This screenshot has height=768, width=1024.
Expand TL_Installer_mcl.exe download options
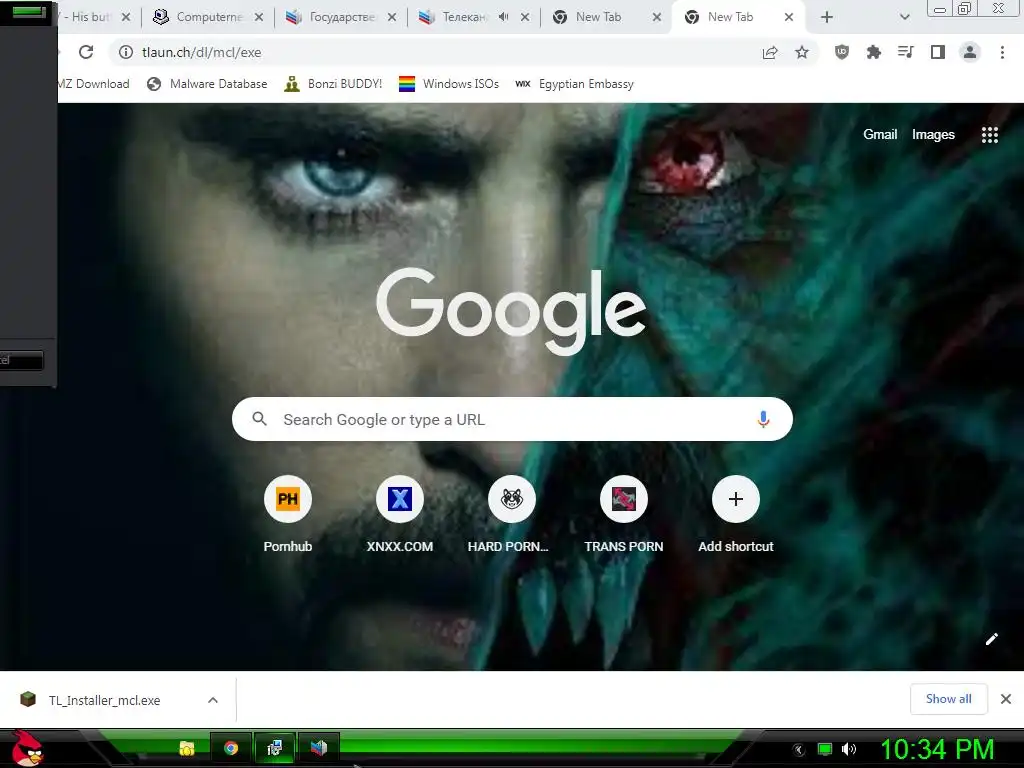213,700
